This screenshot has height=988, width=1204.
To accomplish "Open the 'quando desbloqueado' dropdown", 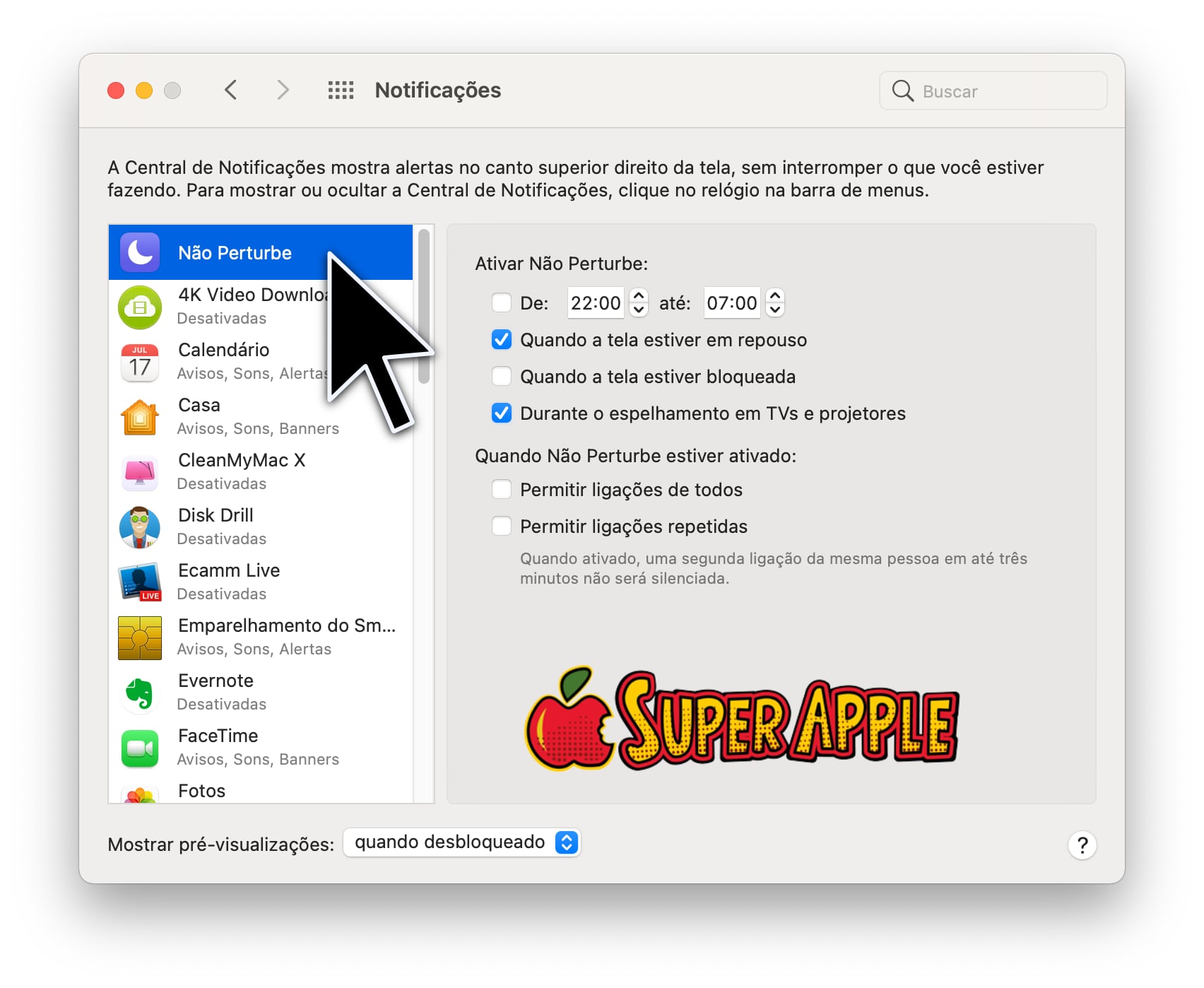I will pos(462,842).
